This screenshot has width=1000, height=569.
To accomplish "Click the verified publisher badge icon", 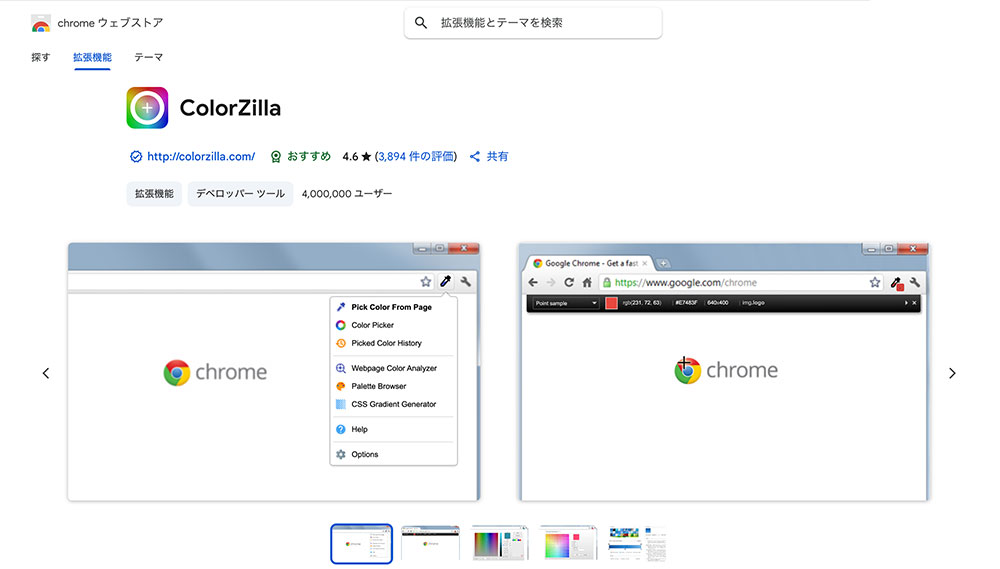I will point(136,156).
